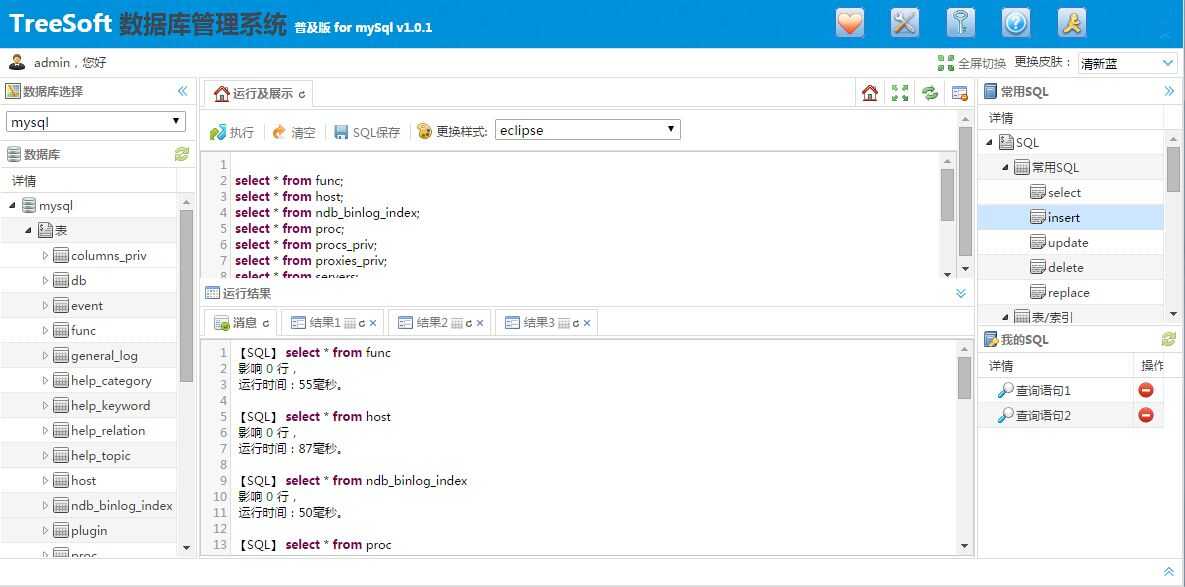Select the ndb_binlog_index table
Viewport: 1185px width, 587px height.
[x=122, y=505]
